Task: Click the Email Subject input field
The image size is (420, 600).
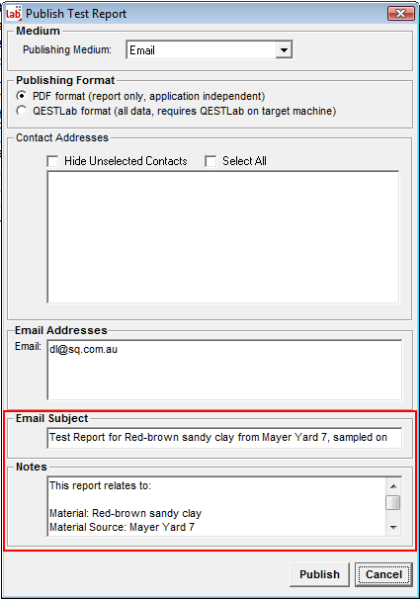Action: pos(225,438)
